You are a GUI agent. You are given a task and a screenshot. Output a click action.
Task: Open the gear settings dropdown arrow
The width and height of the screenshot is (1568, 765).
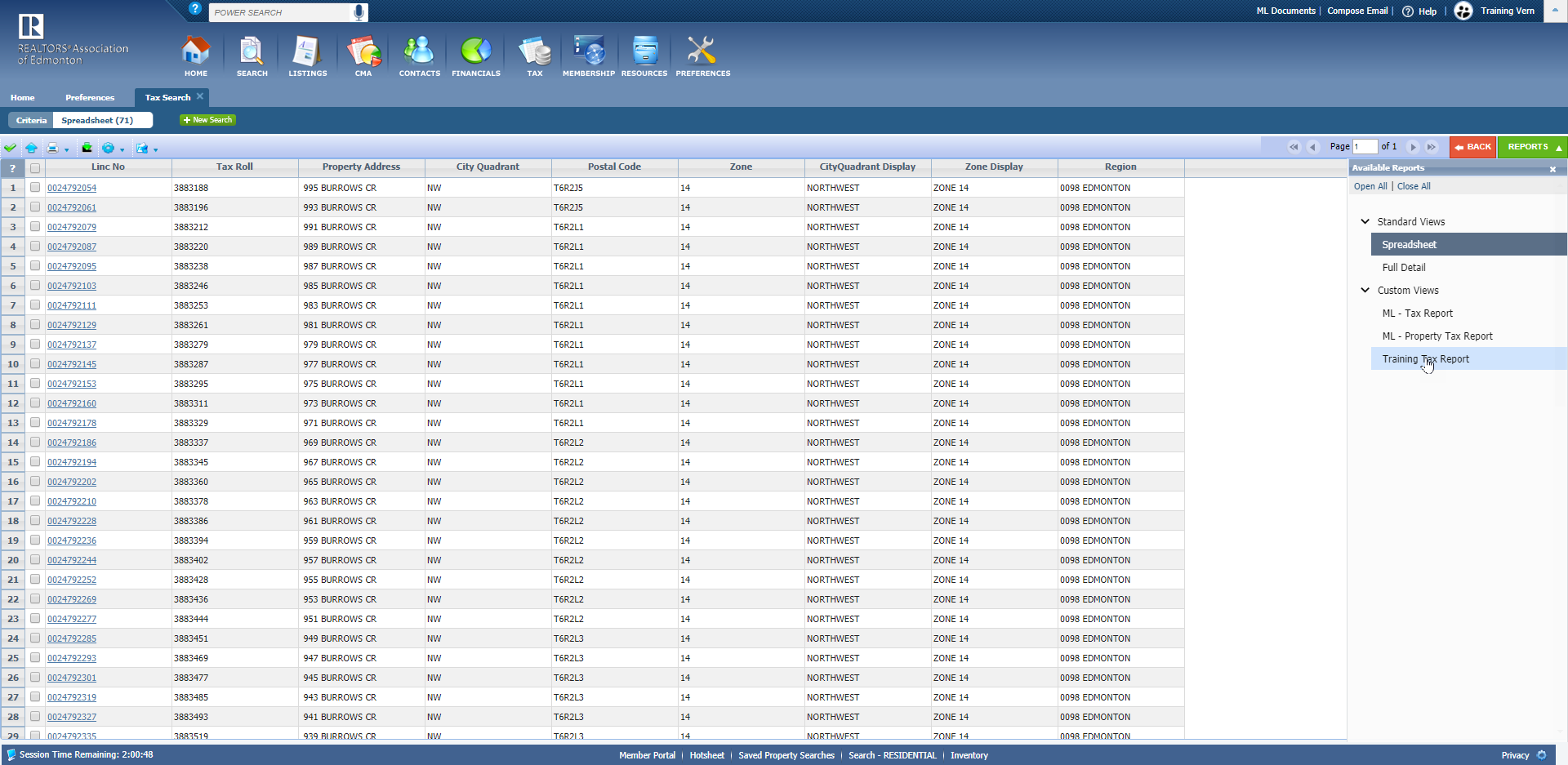coord(122,150)
